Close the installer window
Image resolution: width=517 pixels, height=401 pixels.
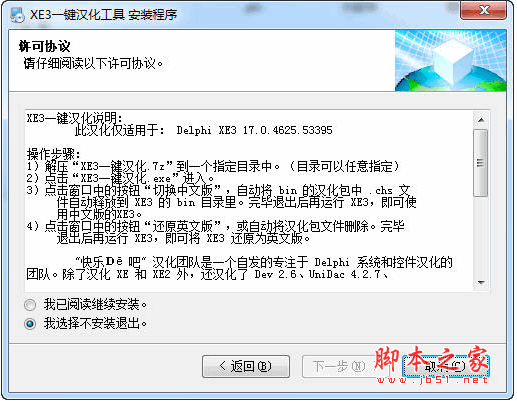pos(484,10)
